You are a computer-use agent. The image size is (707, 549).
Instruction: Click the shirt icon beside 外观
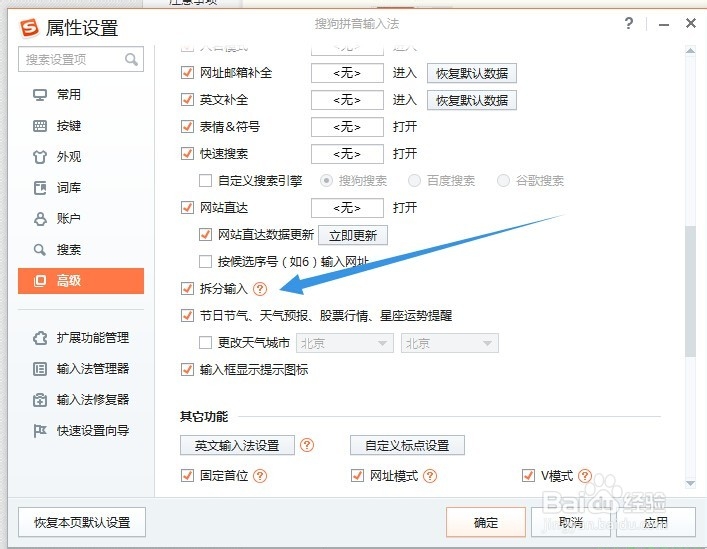coord(40,157)
